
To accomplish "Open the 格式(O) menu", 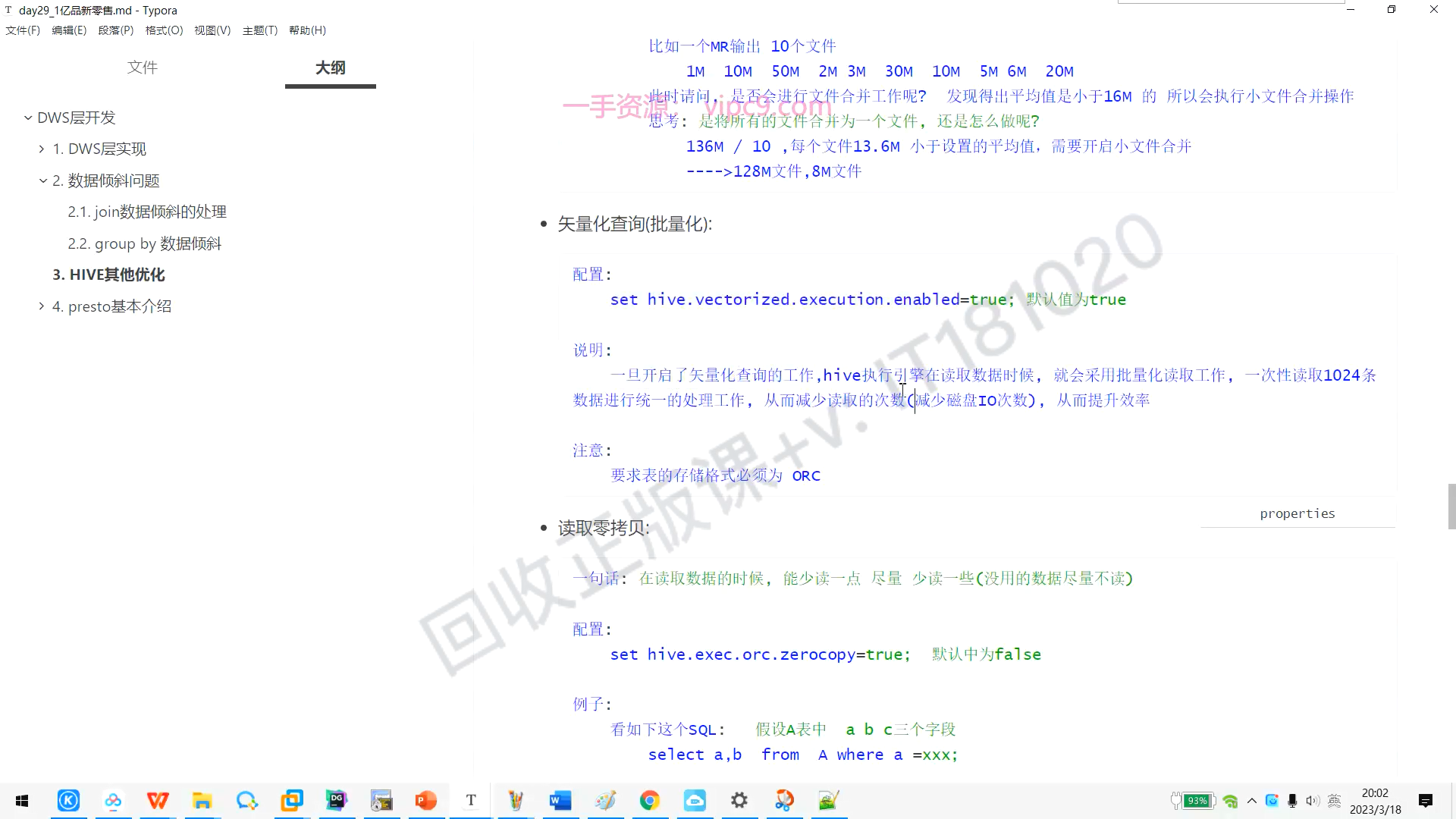I will point(164,30).
